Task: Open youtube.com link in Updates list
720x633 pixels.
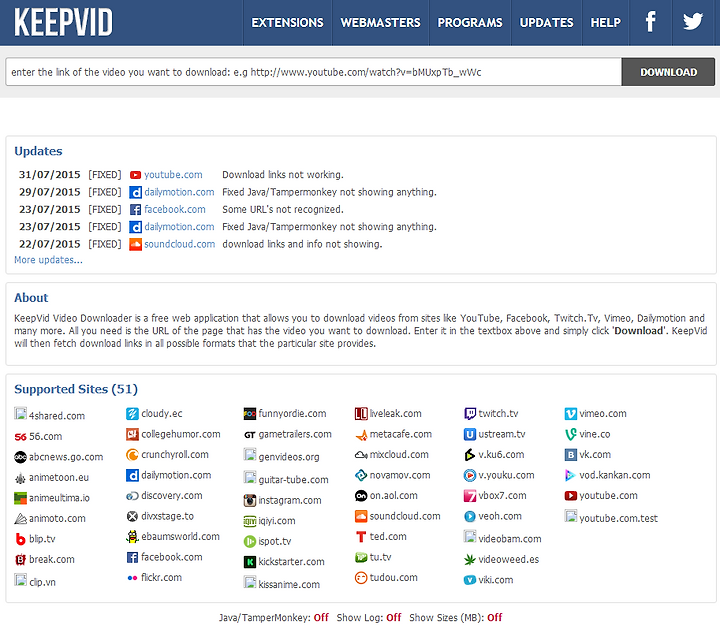Action: (x=173, y=175)
